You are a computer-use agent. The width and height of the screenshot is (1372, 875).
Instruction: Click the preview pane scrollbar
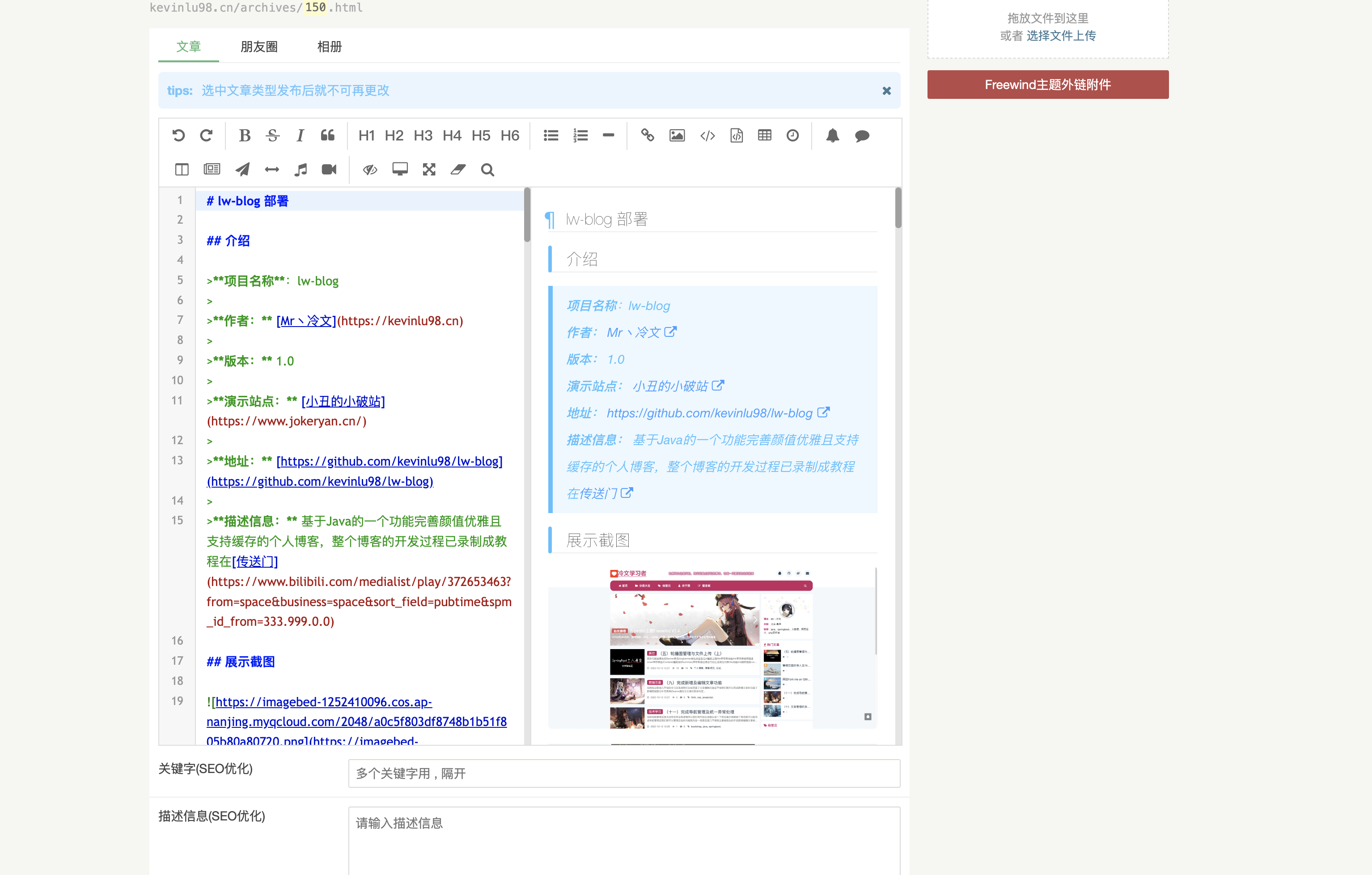click(x=898, y=208)
